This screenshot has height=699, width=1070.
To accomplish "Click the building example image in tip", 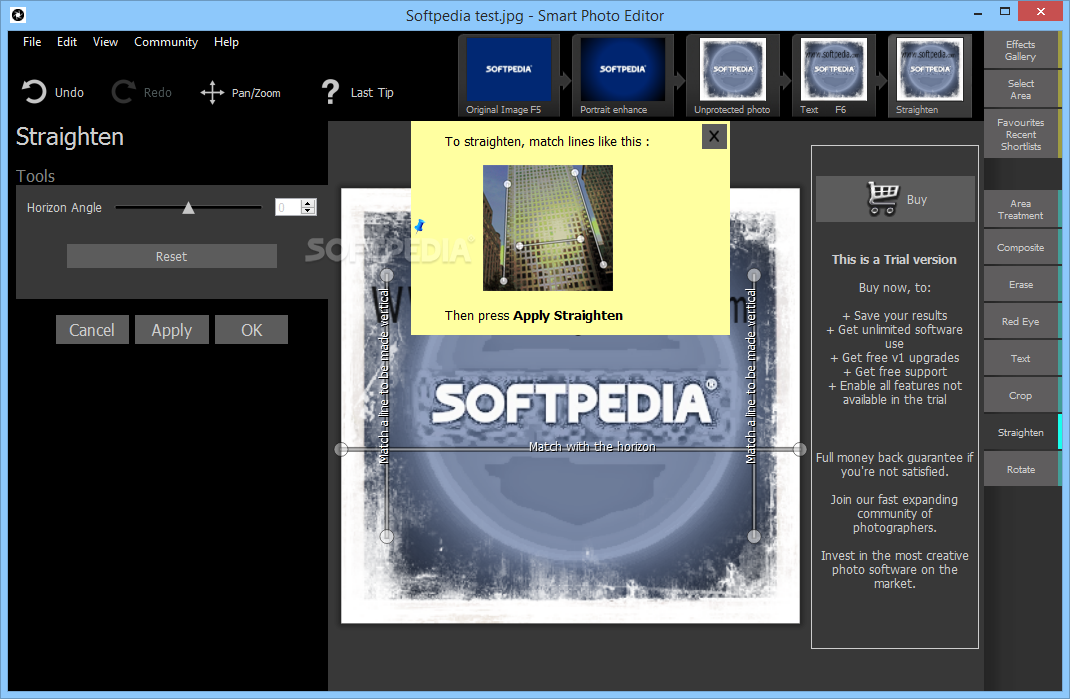I will click(548, 228).
